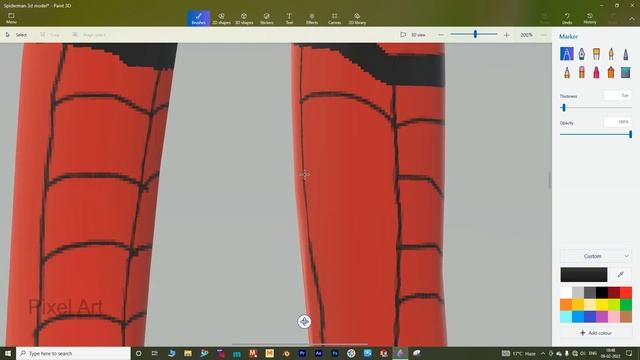Open Photoshop from the taskbar
Image resolution: width=640 pixels, height=360 pixels.
click(x=335, y=353)
